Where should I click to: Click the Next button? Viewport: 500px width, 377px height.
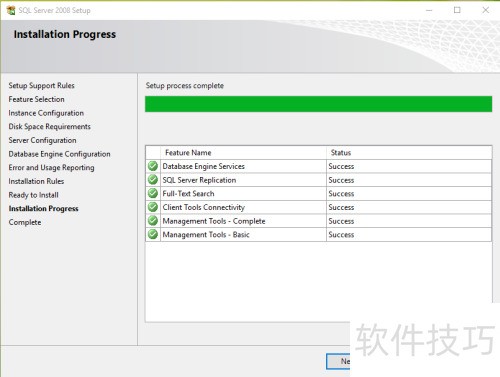[x=338, y=361]
